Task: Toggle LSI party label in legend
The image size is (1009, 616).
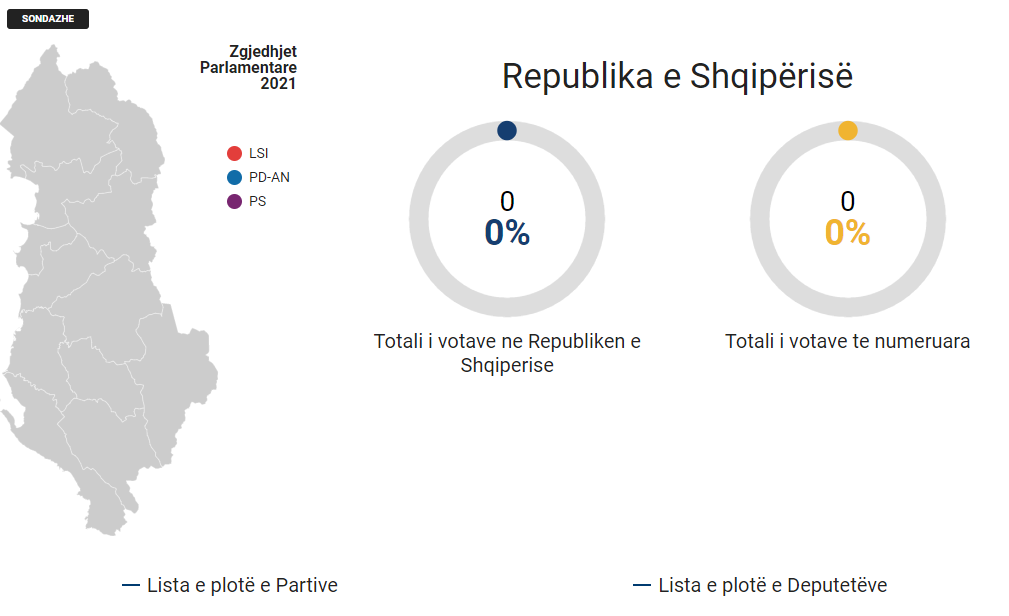Action: [x=258, y=153]
